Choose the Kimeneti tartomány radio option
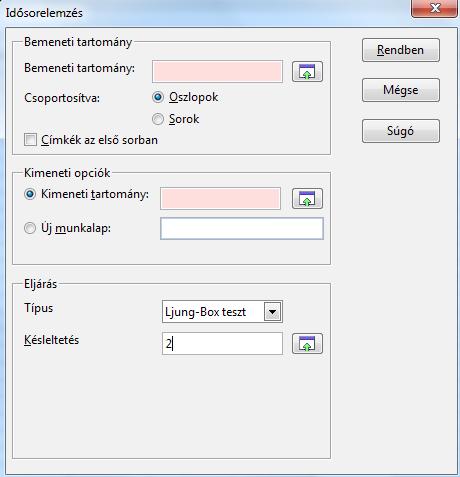Image resolution: width=460 pixels, height=477 pixels. point(30,194)
